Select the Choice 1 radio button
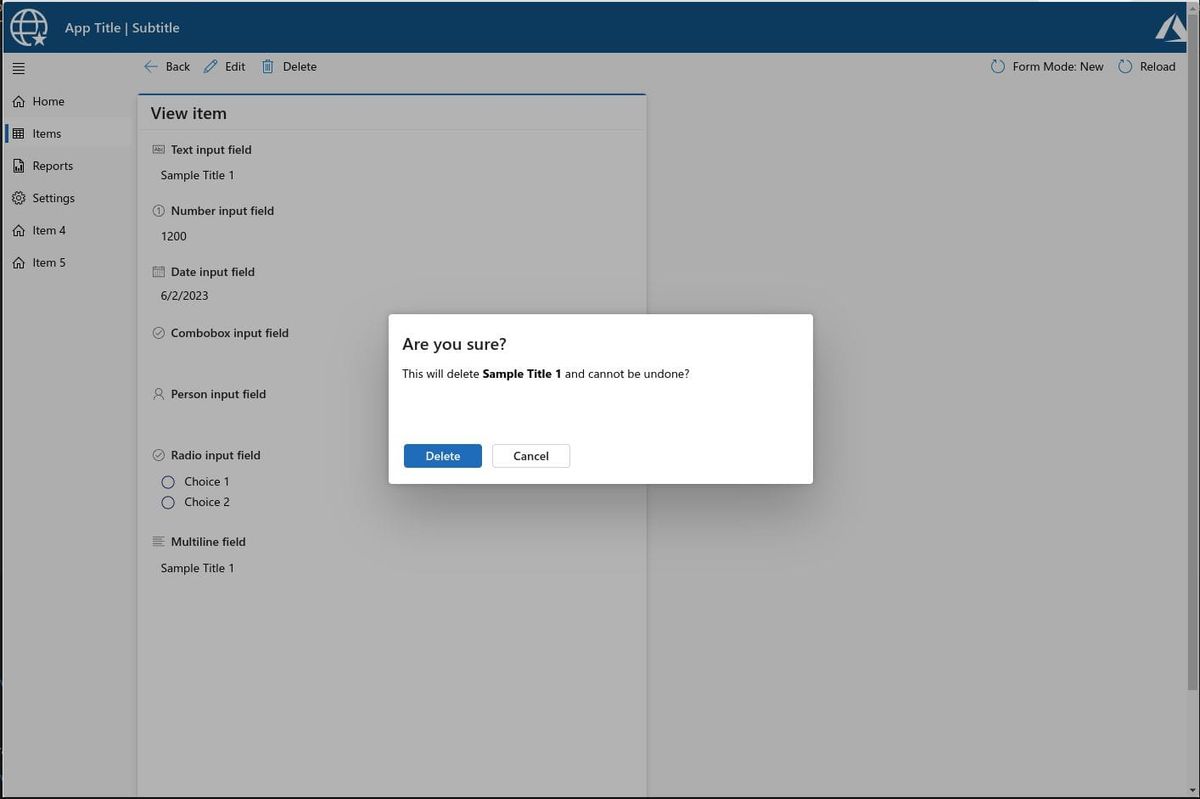 tap(167, 481)
